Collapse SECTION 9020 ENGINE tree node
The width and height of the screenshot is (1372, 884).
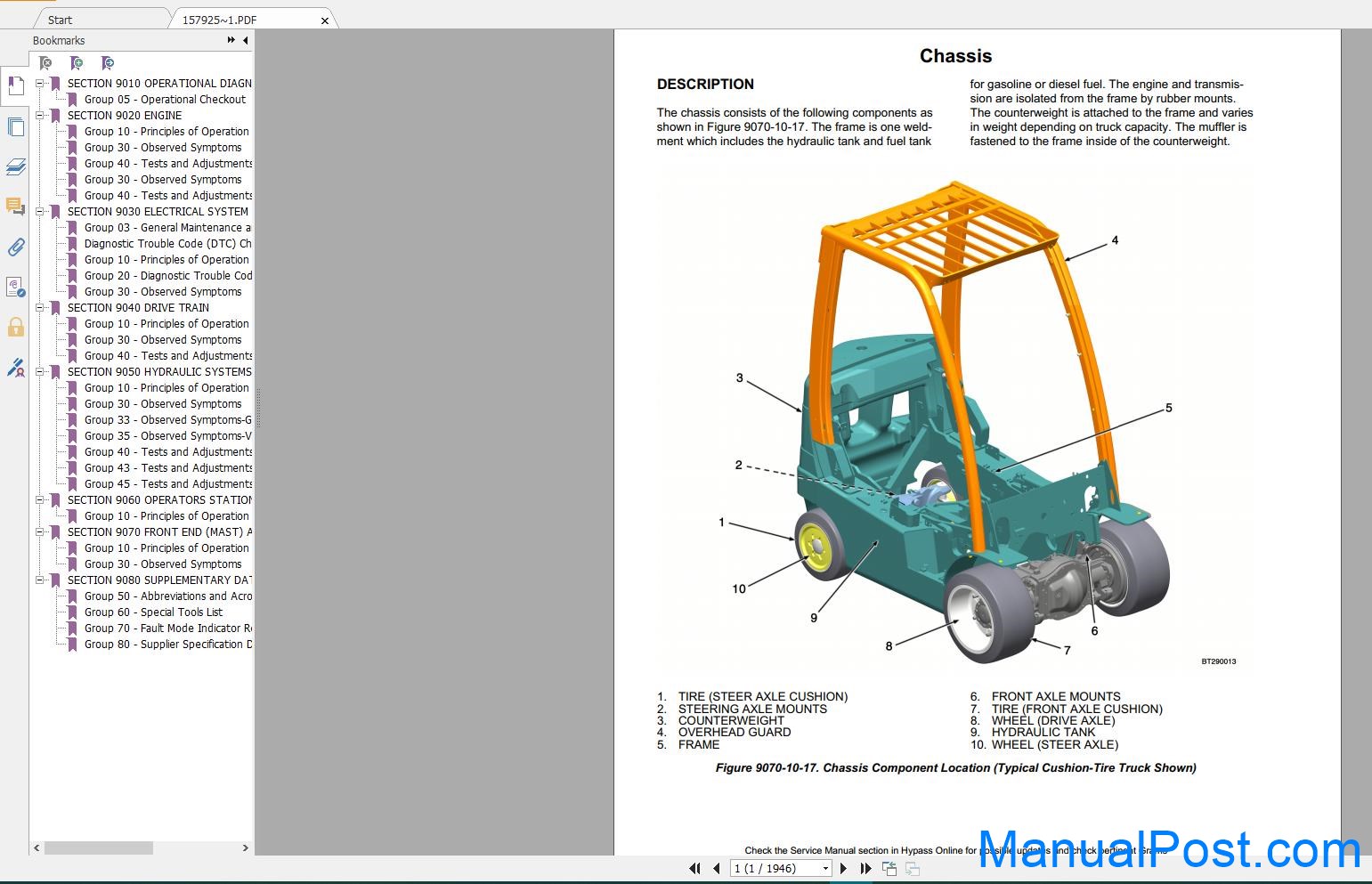(39, 115)
